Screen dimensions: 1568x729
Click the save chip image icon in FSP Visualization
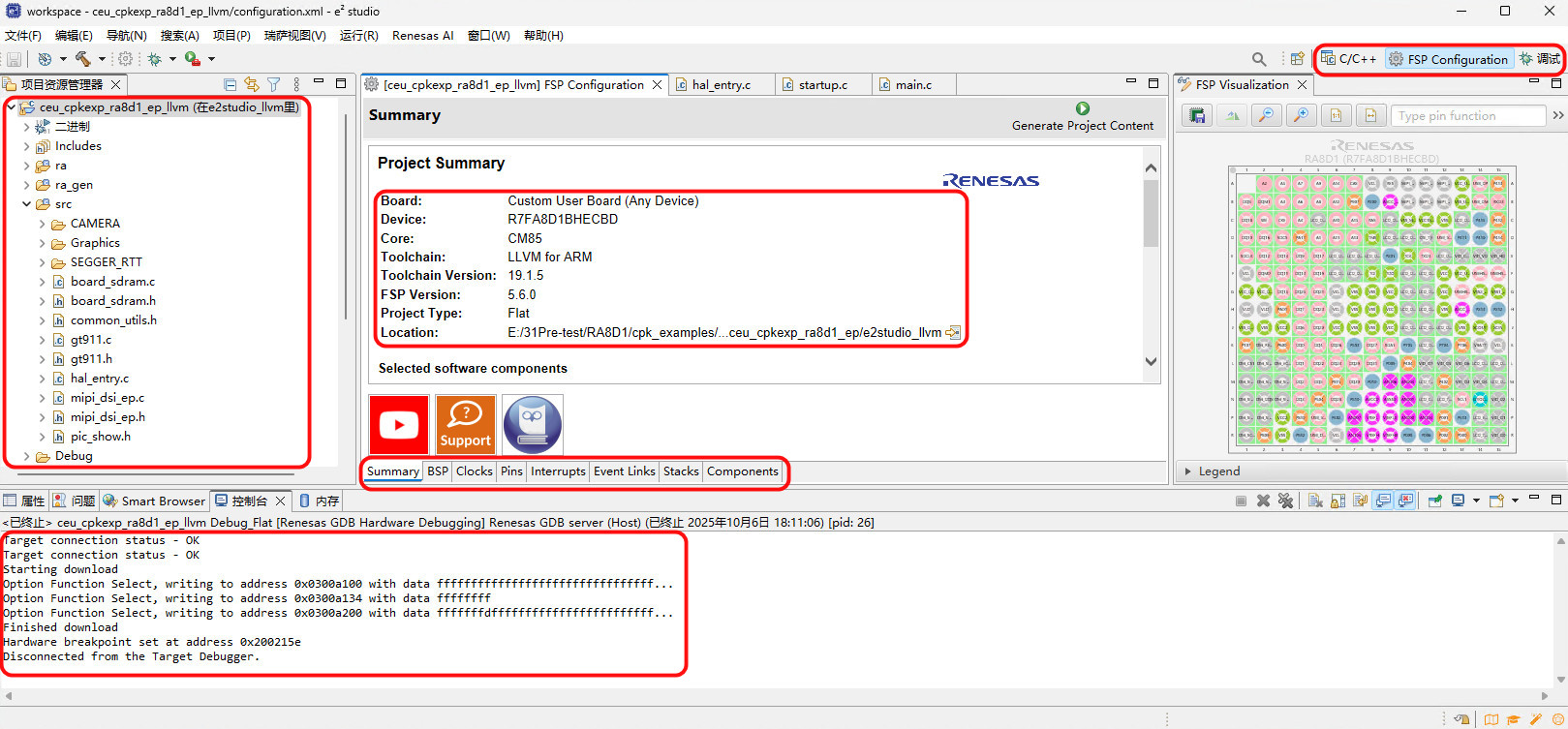1197,115
